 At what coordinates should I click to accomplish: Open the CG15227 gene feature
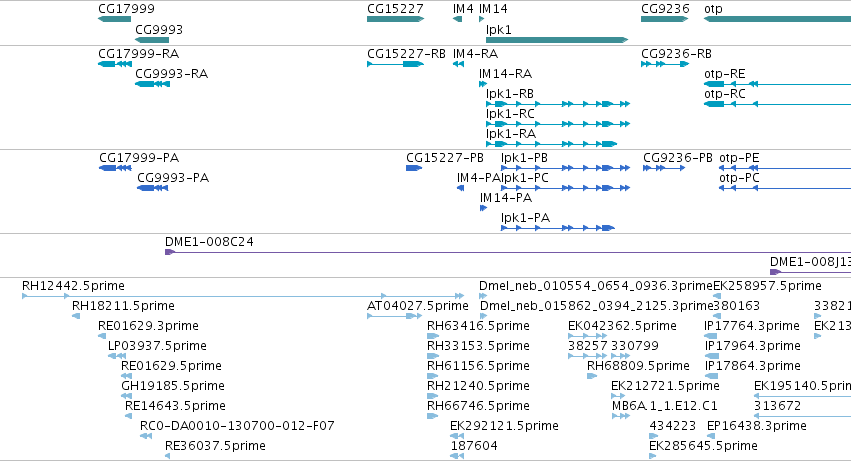click(395, 19)
